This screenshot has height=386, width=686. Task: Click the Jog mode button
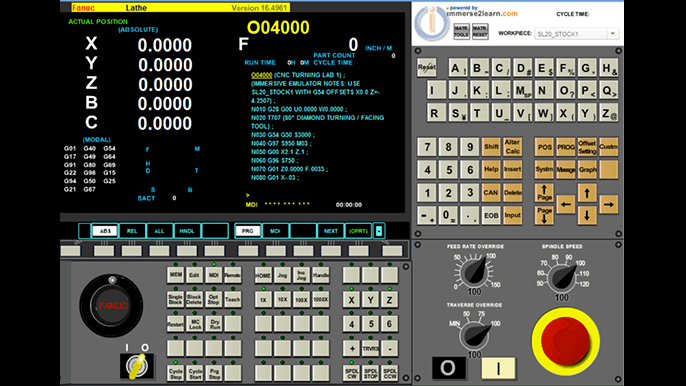tap(282, 275)
